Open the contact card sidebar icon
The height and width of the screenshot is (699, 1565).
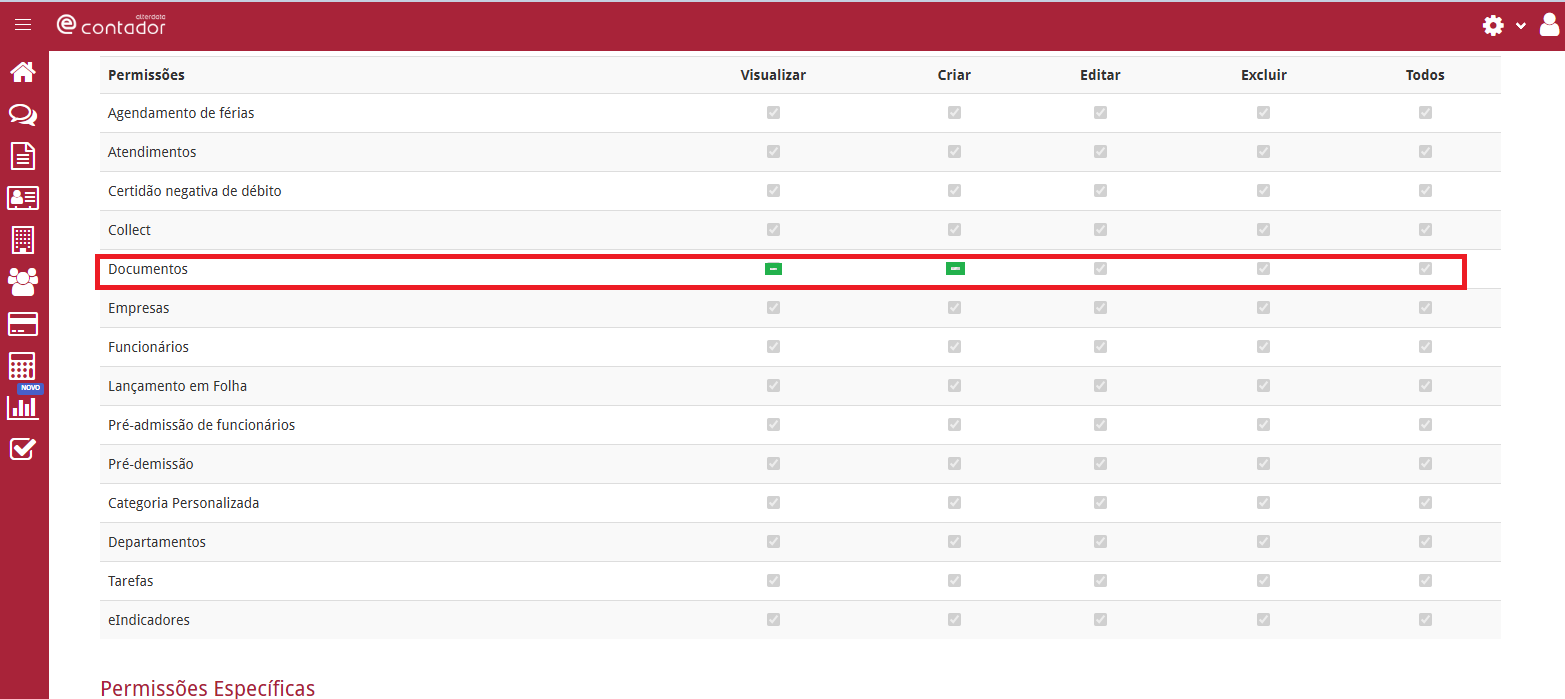[x=23, y=198]
